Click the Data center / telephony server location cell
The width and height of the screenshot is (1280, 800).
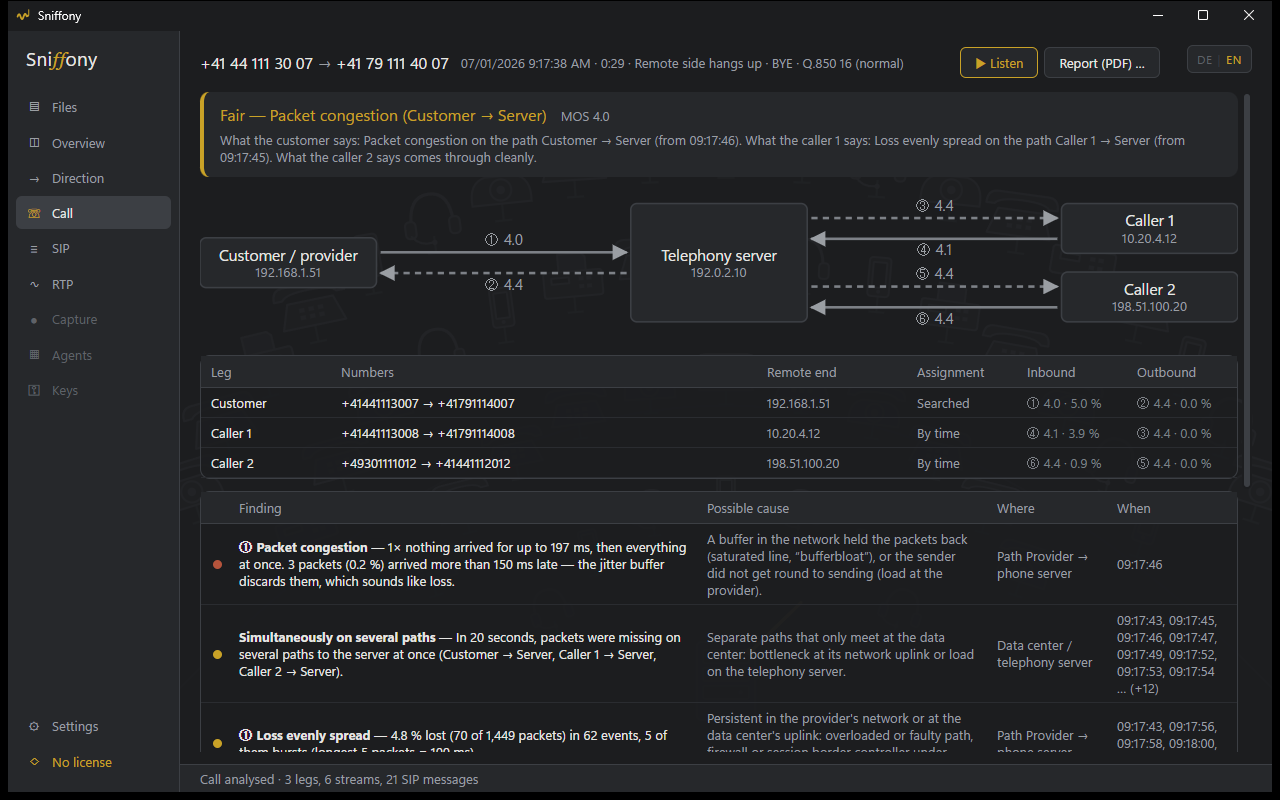[1045, 654]
